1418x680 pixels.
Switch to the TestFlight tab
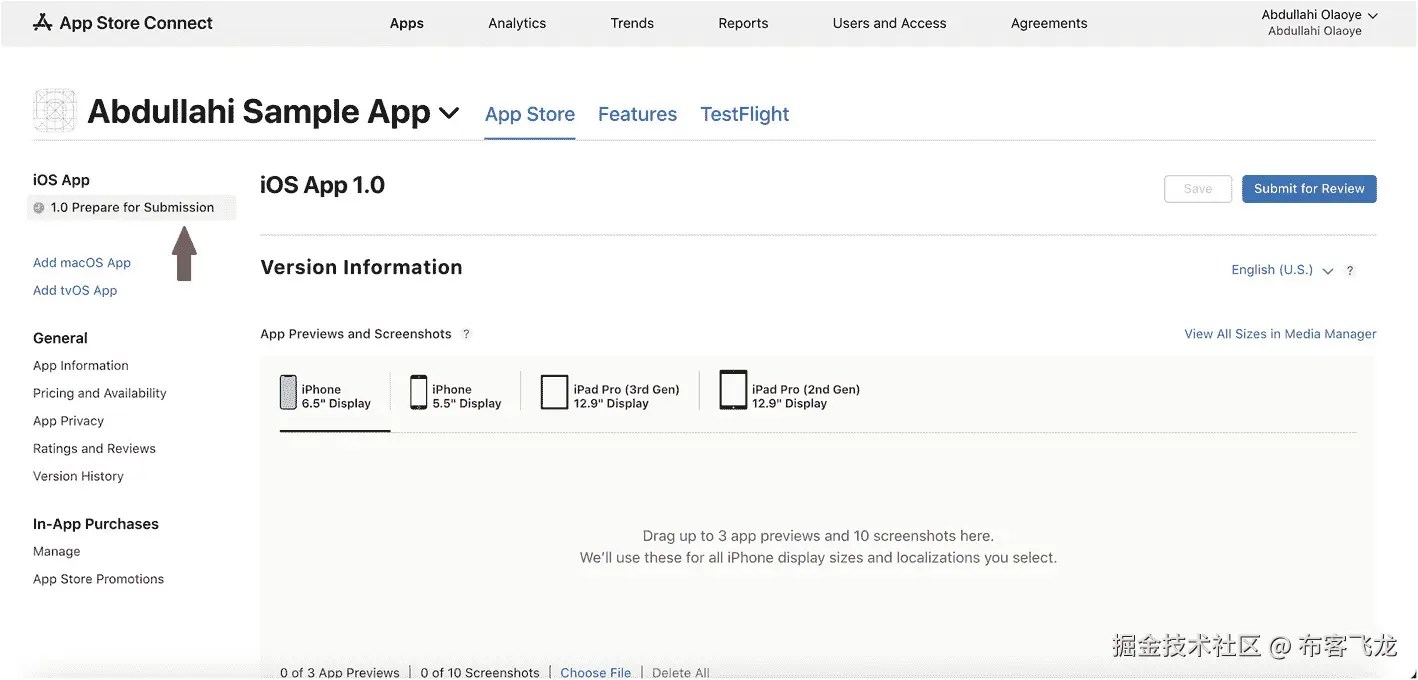pyautogui.click(x=744, y=114)
